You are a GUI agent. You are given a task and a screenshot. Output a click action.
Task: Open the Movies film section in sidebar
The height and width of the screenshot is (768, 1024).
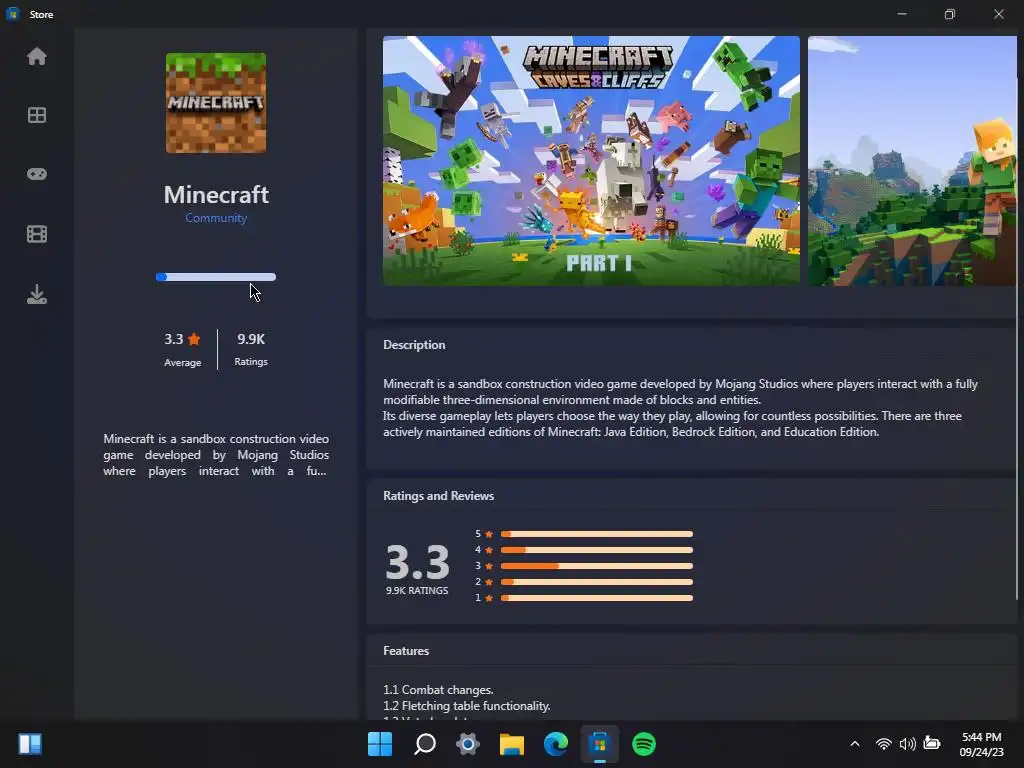(x=37, y=234)
